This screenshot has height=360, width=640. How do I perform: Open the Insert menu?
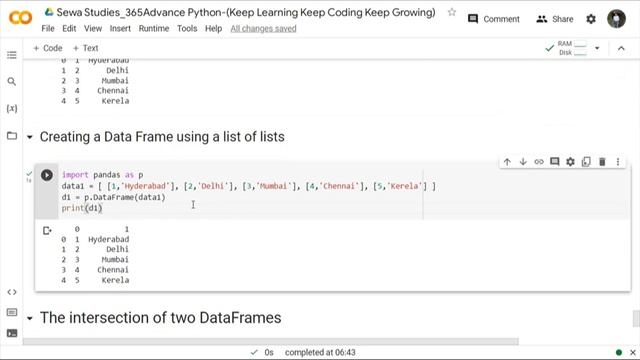pos(120,29)
